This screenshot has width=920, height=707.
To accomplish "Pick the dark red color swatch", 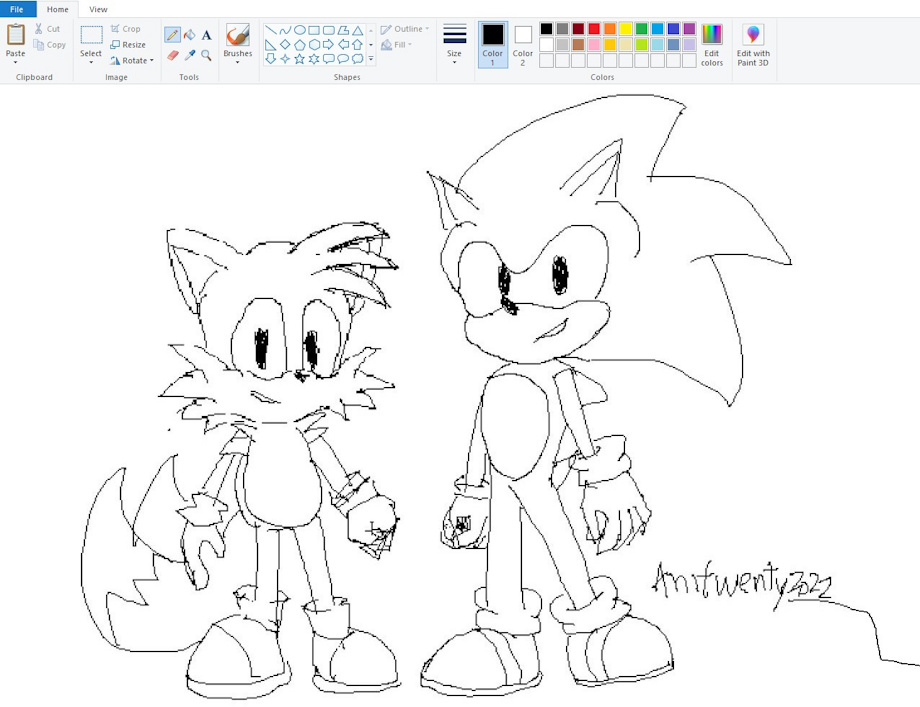I will coord(578,29).
